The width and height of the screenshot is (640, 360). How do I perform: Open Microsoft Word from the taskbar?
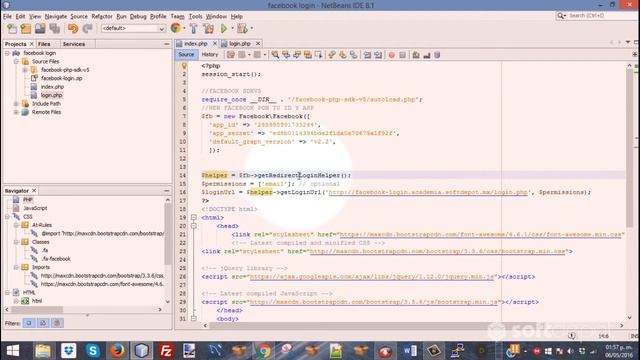(409, 351)
